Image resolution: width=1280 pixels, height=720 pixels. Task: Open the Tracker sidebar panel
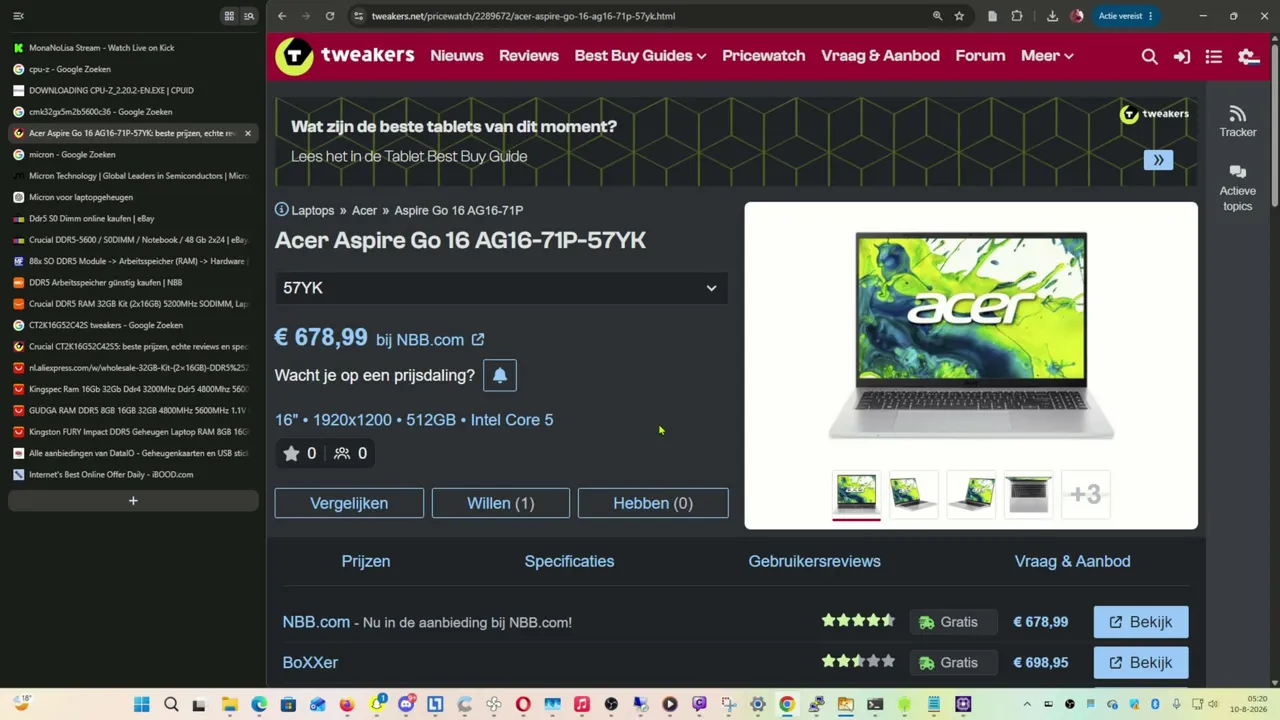[1238, 121]
